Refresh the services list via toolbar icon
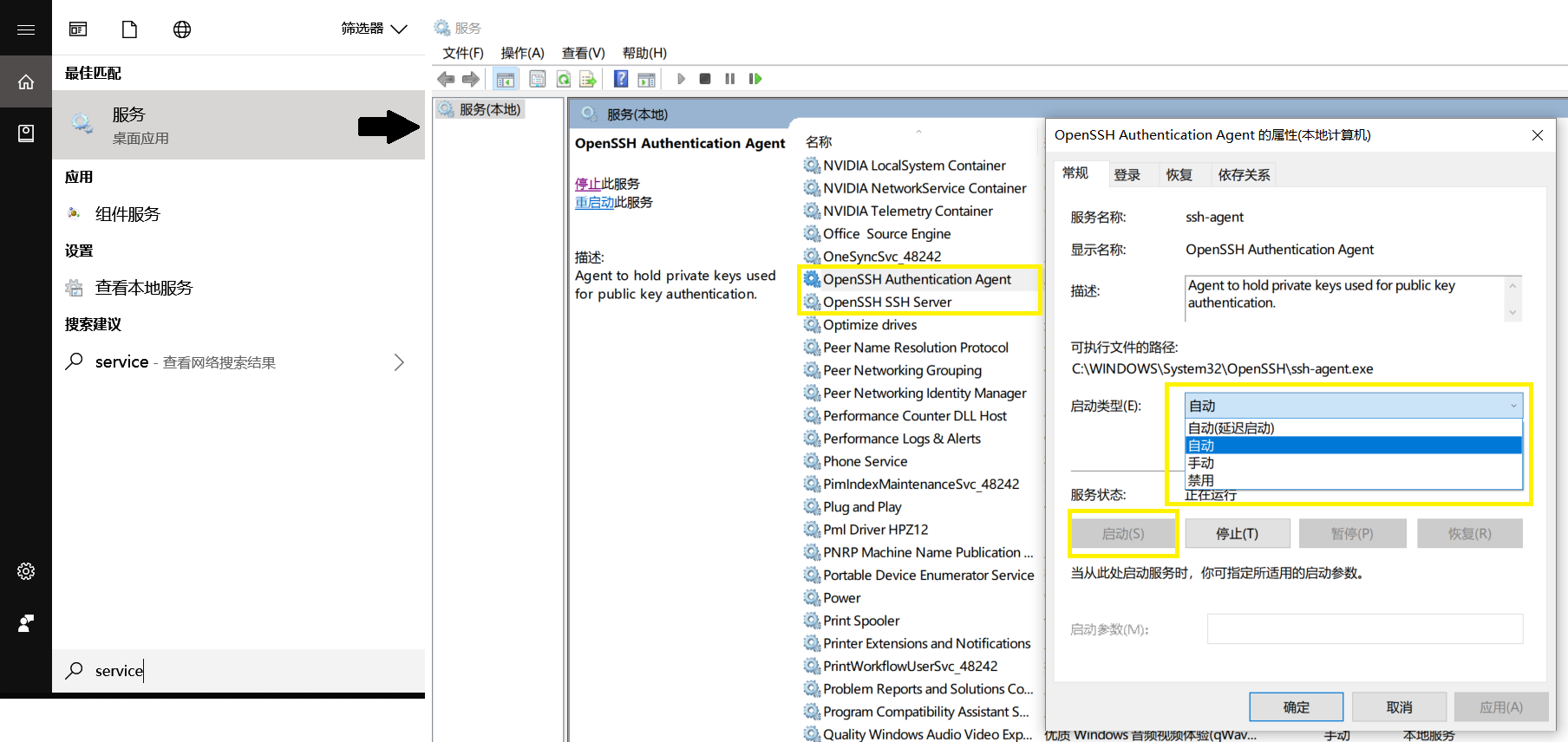Image resolution: width=1568 pixels, height=742 pixels. [564, 79]
